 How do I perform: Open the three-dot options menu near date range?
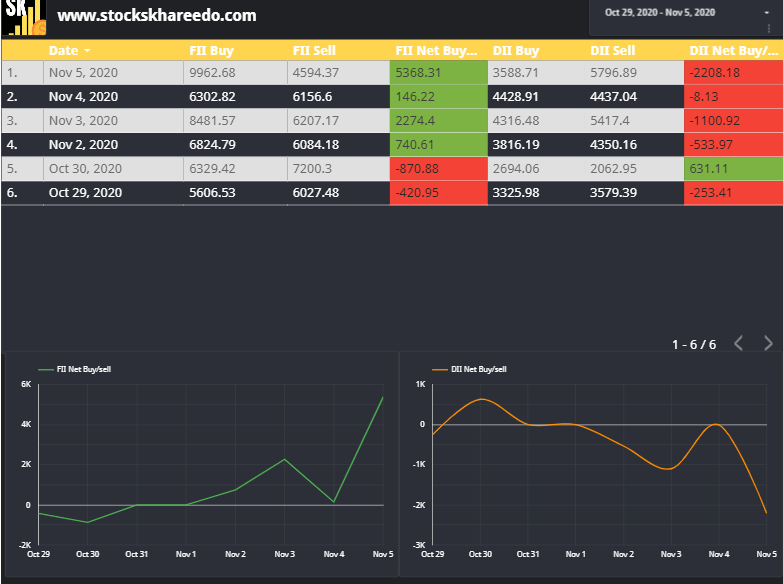[x=769, y=29]
